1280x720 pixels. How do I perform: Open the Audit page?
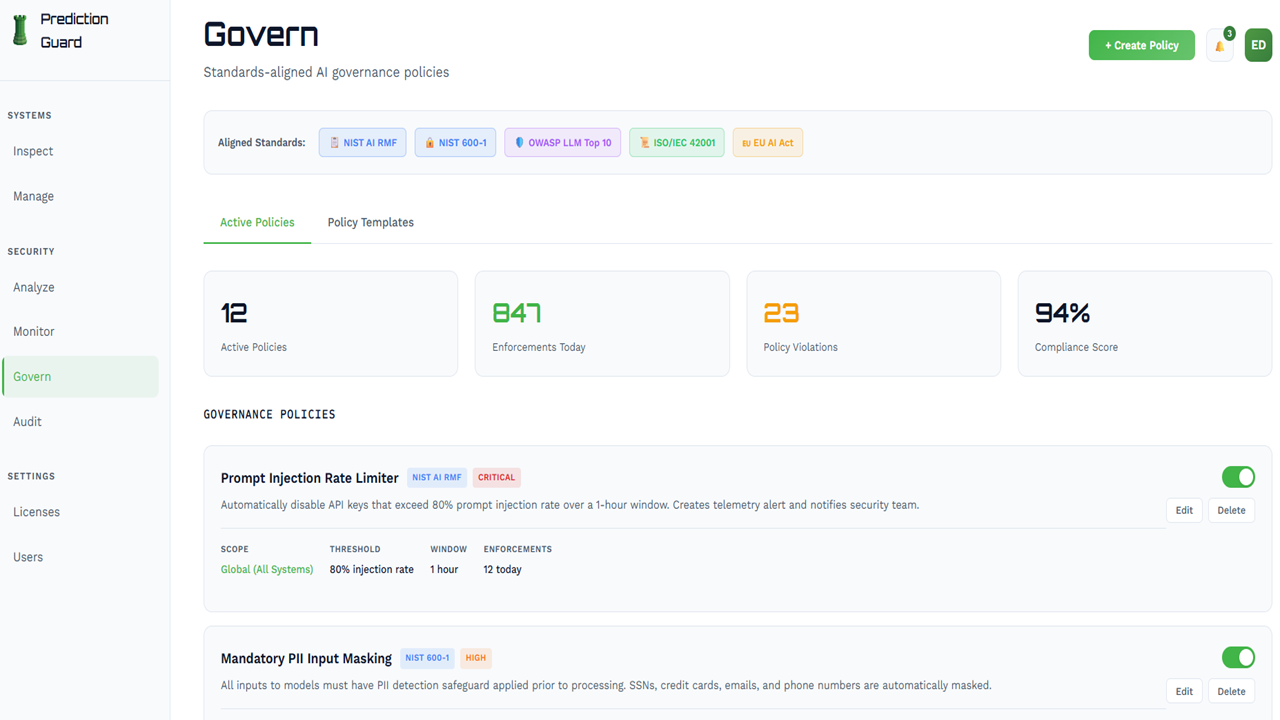pos(80,421)
